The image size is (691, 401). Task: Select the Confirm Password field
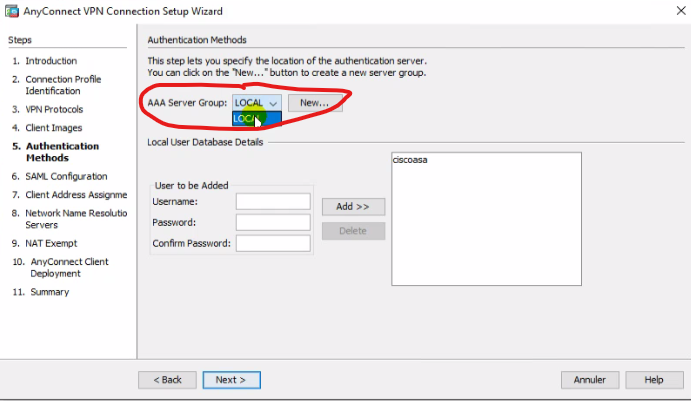(273, 243)
